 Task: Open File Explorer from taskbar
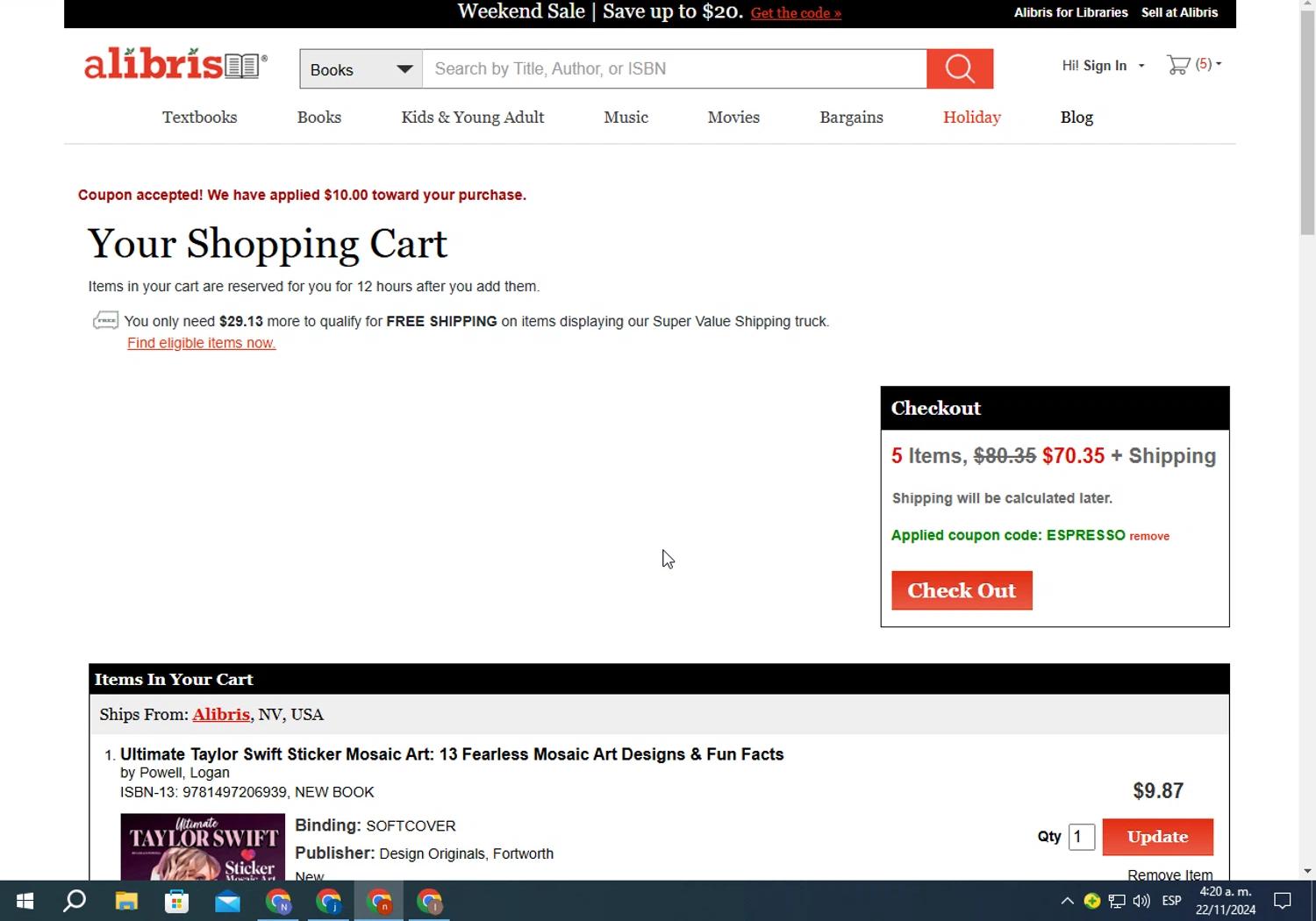[x=126, y=901]
